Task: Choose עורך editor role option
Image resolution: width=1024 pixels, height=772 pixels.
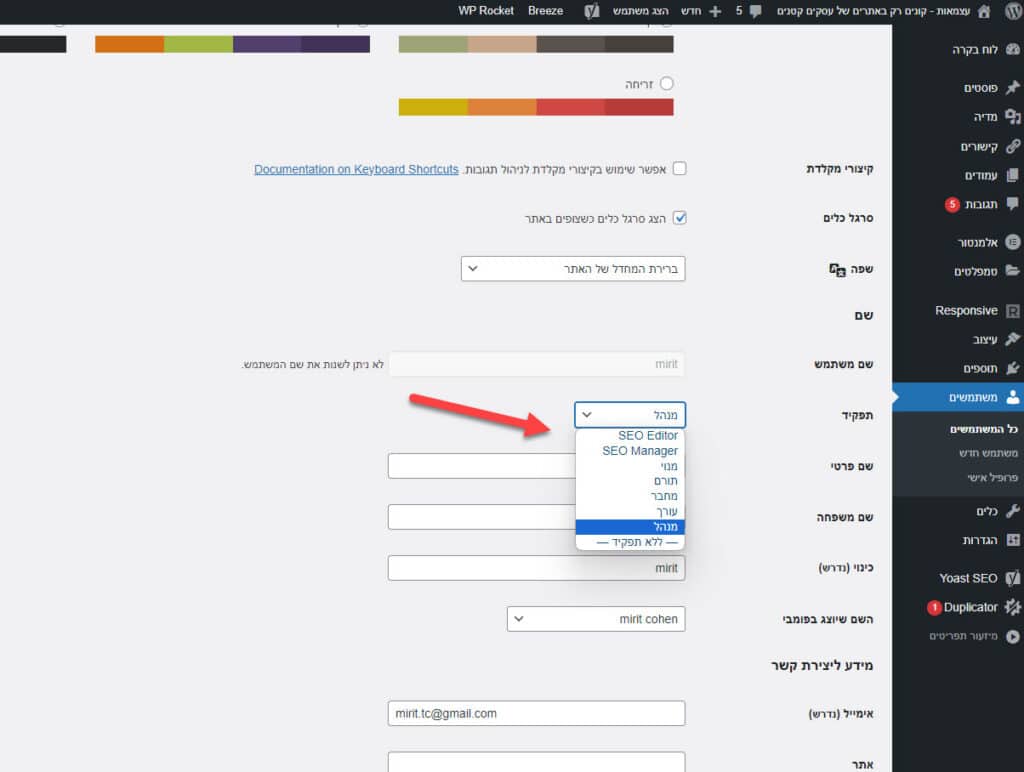Action: [630, 511]
